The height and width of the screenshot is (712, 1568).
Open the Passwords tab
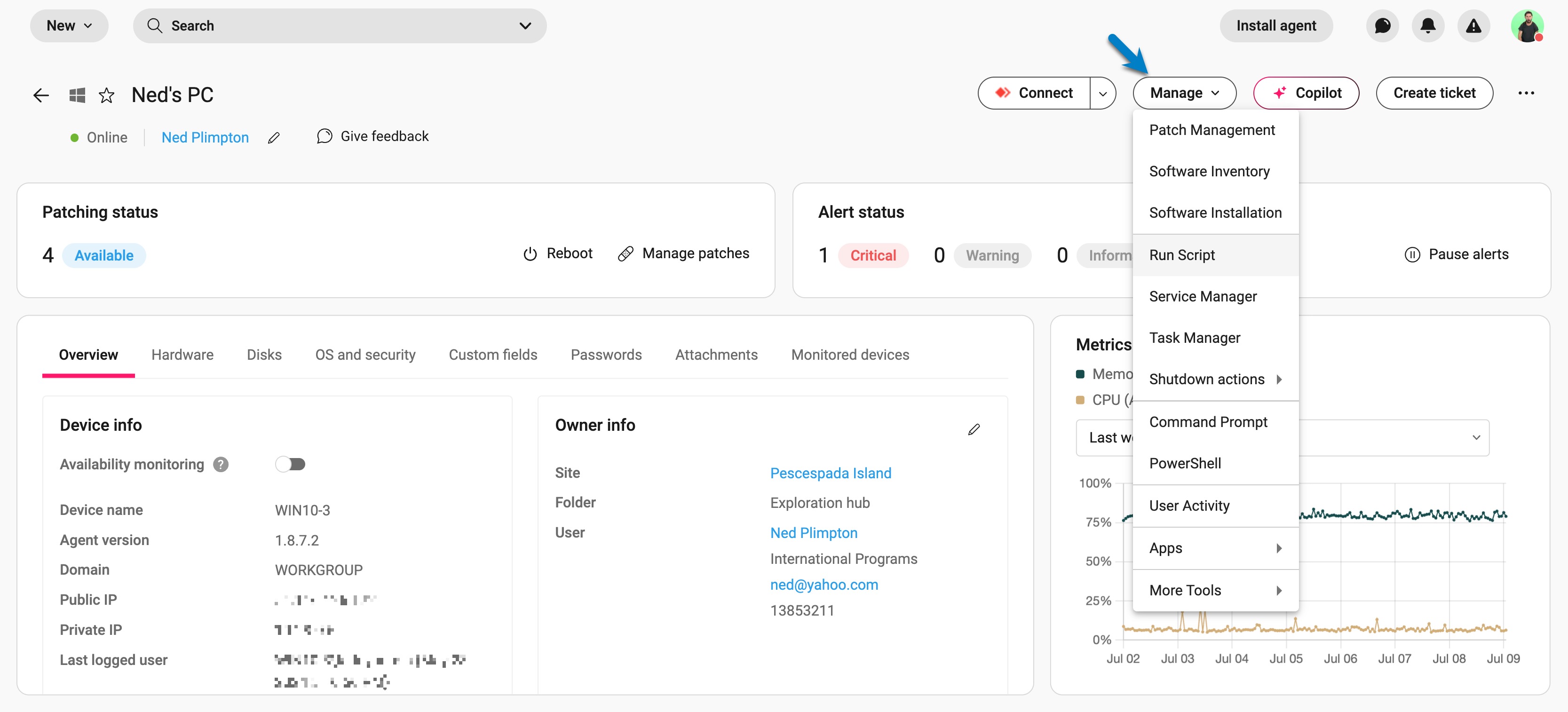[606, 355]
